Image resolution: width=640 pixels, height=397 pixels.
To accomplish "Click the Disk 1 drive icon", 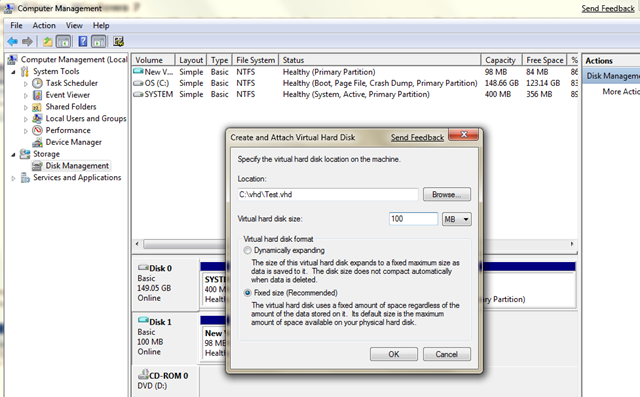I will pos(143,319).
